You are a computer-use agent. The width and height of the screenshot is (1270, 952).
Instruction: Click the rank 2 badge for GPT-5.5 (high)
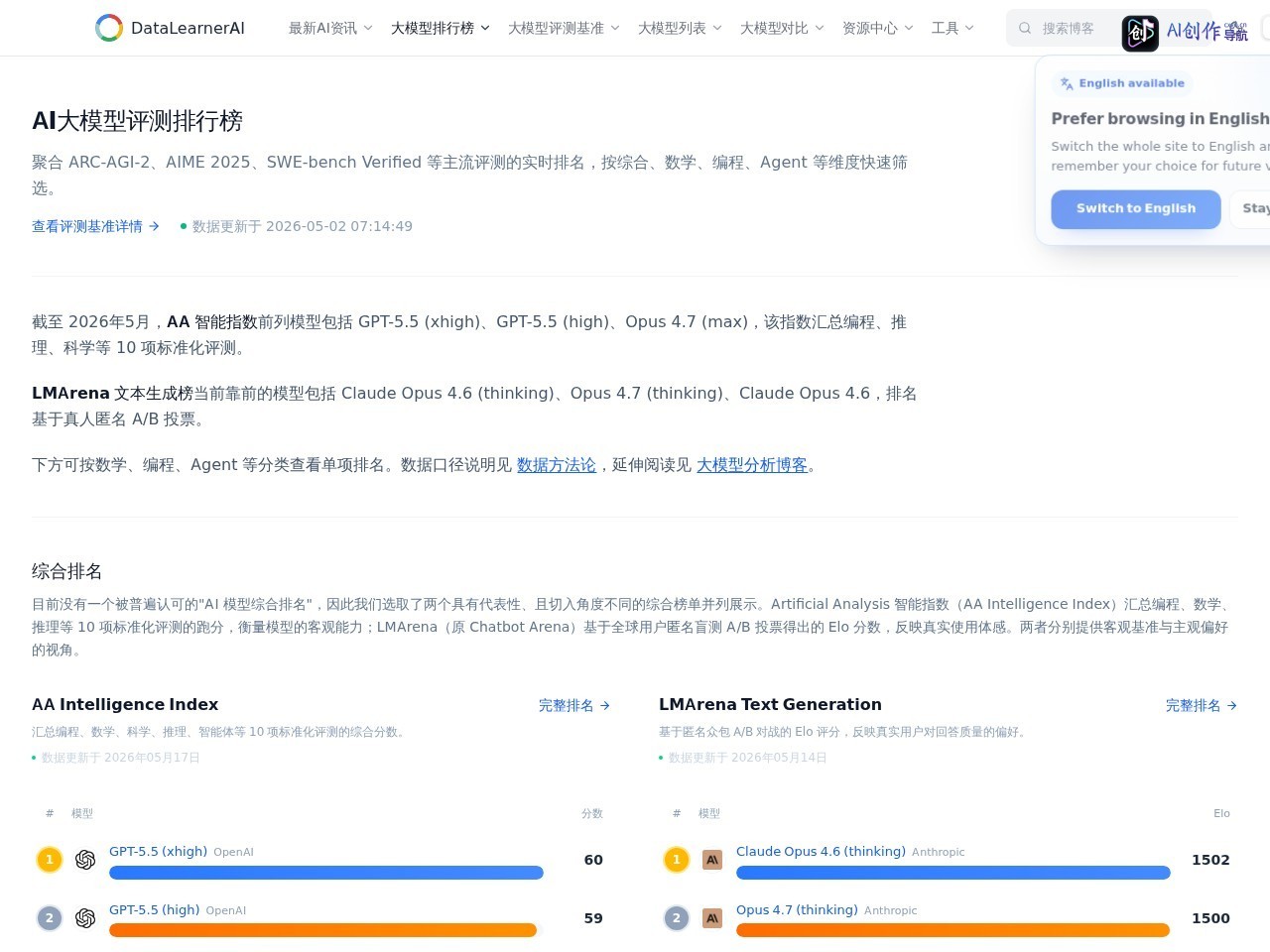[50, 918]
